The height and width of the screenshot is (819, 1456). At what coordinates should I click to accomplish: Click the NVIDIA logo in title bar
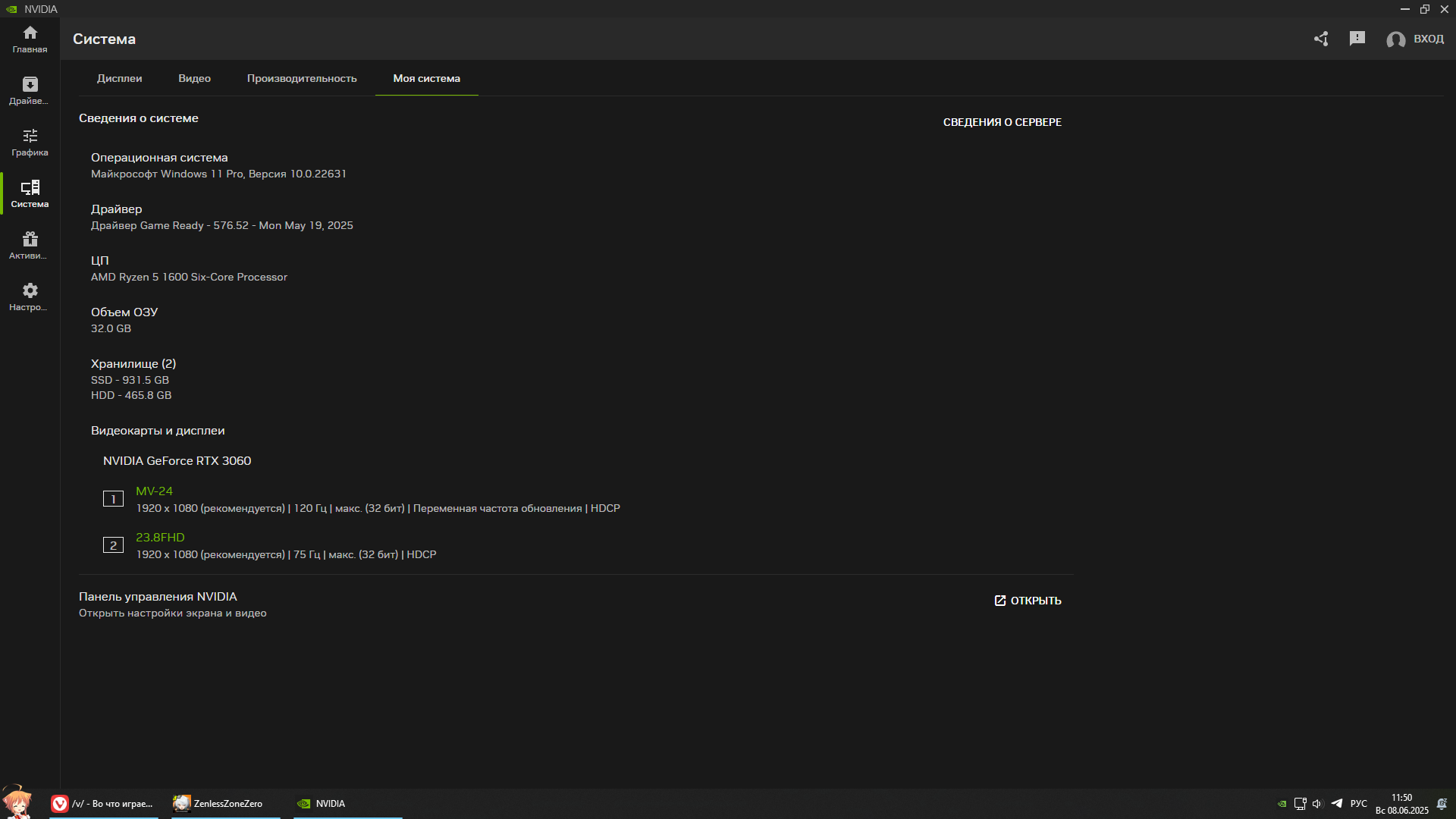click(11, 9)
